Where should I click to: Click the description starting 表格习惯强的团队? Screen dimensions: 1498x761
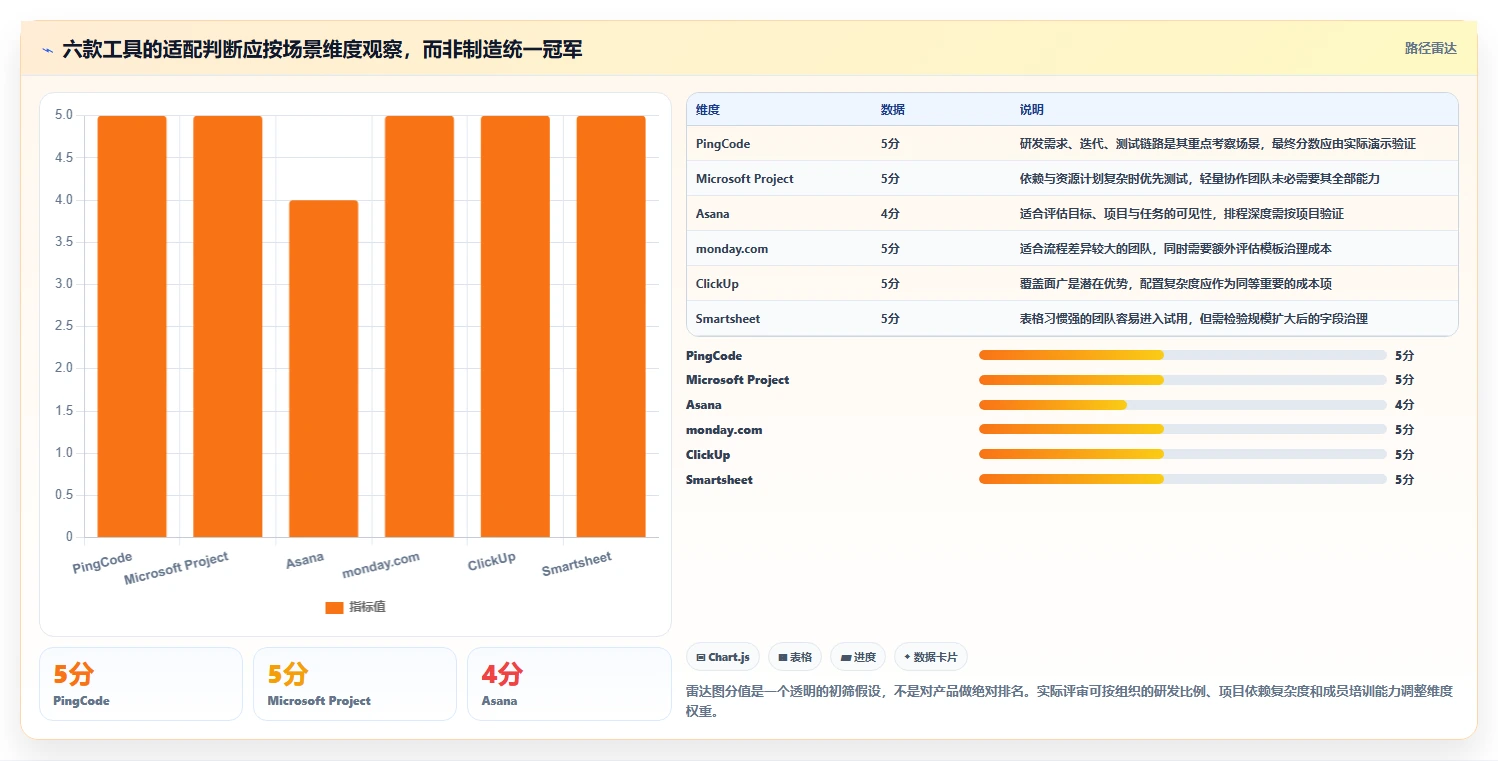pos(1194,319)
